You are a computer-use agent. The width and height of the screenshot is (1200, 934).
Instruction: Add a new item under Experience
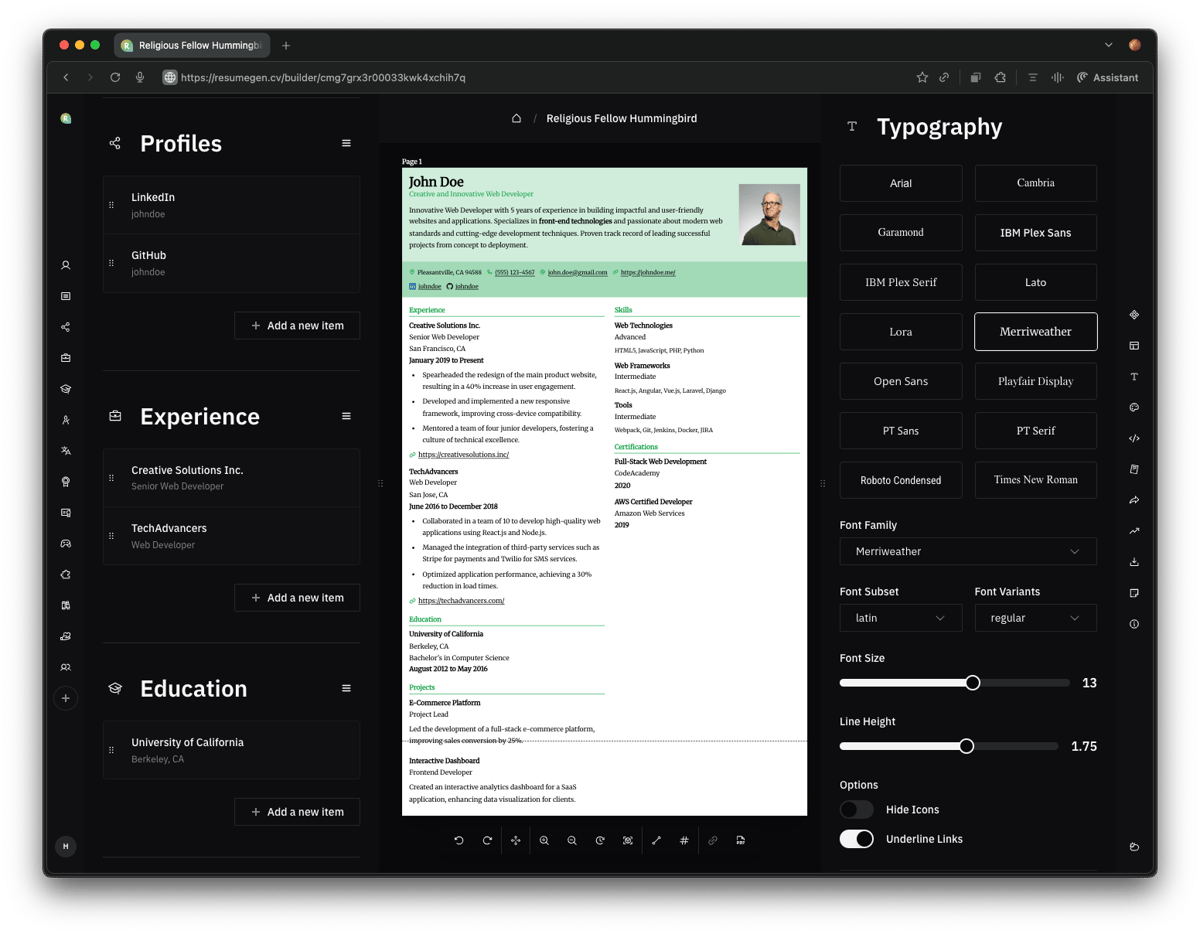pos(297,598)
